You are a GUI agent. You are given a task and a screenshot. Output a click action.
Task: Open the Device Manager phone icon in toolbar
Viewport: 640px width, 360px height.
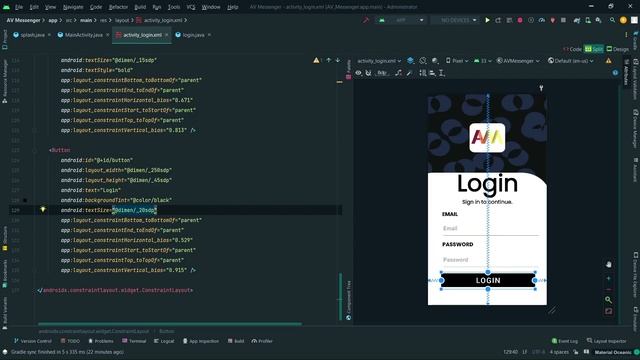(x=588, y=20)
